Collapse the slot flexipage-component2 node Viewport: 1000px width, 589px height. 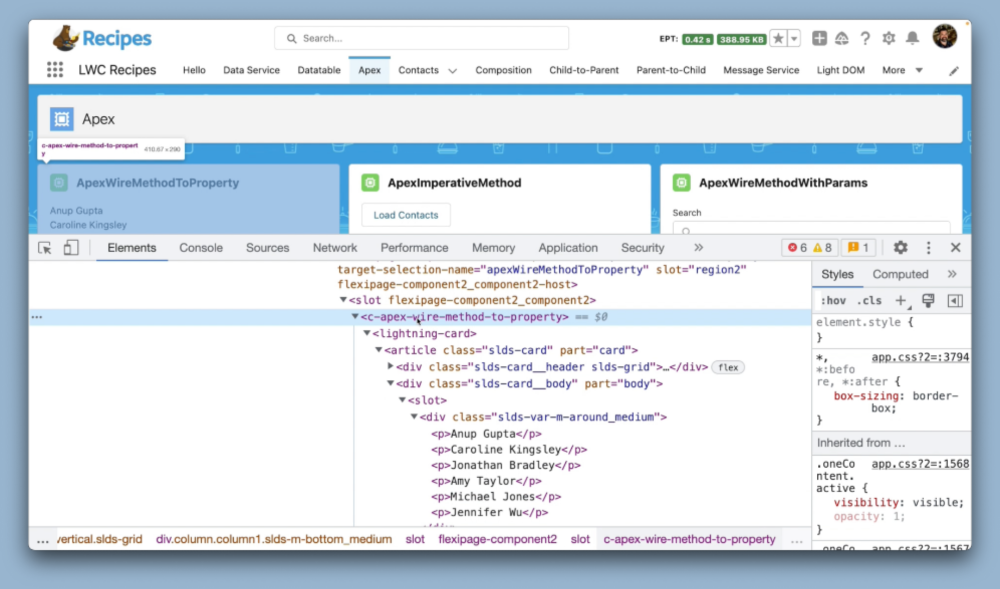click(343, 300)
